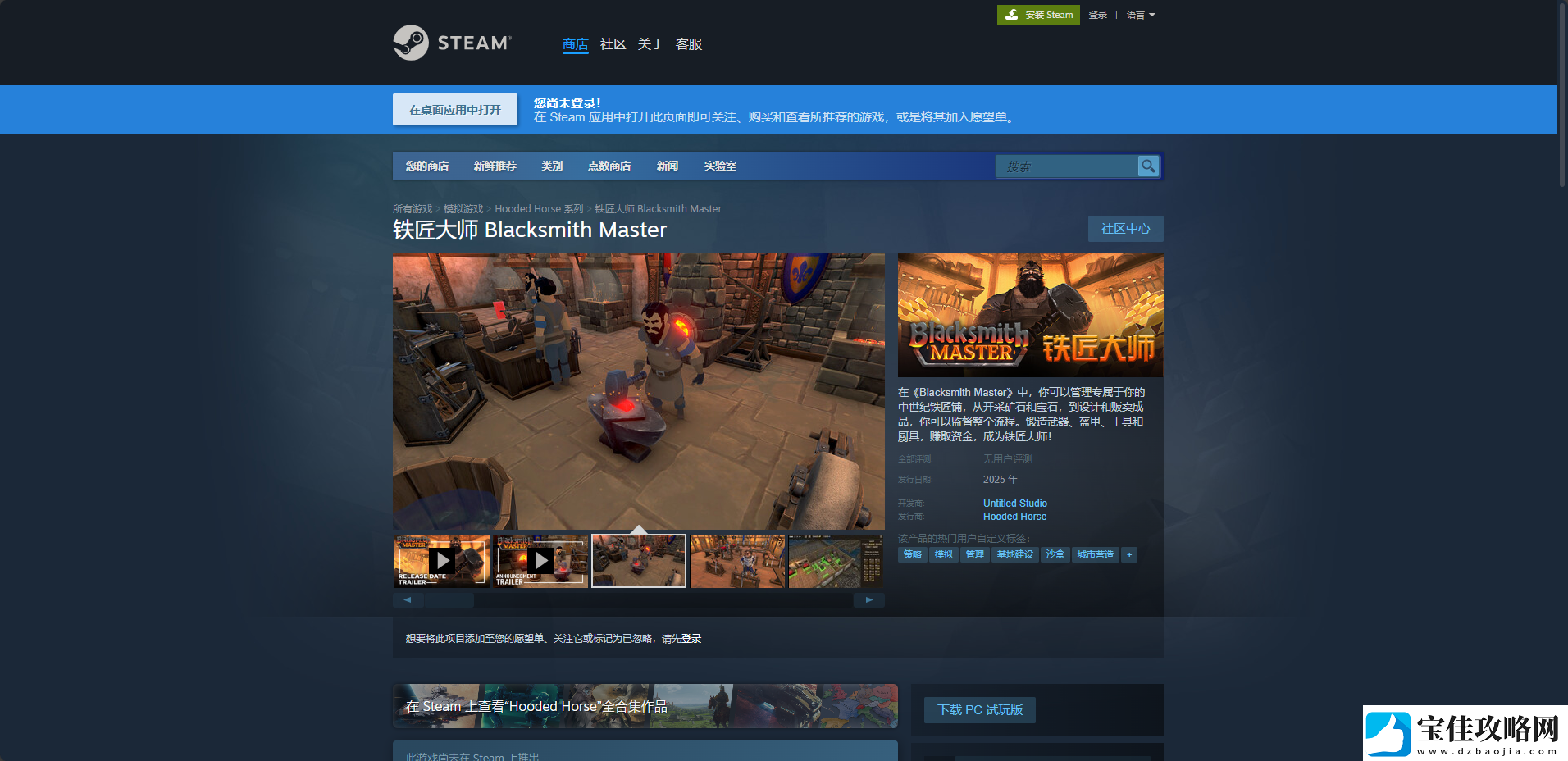Click the right arrow of thumbnail strip

(869, 600)
